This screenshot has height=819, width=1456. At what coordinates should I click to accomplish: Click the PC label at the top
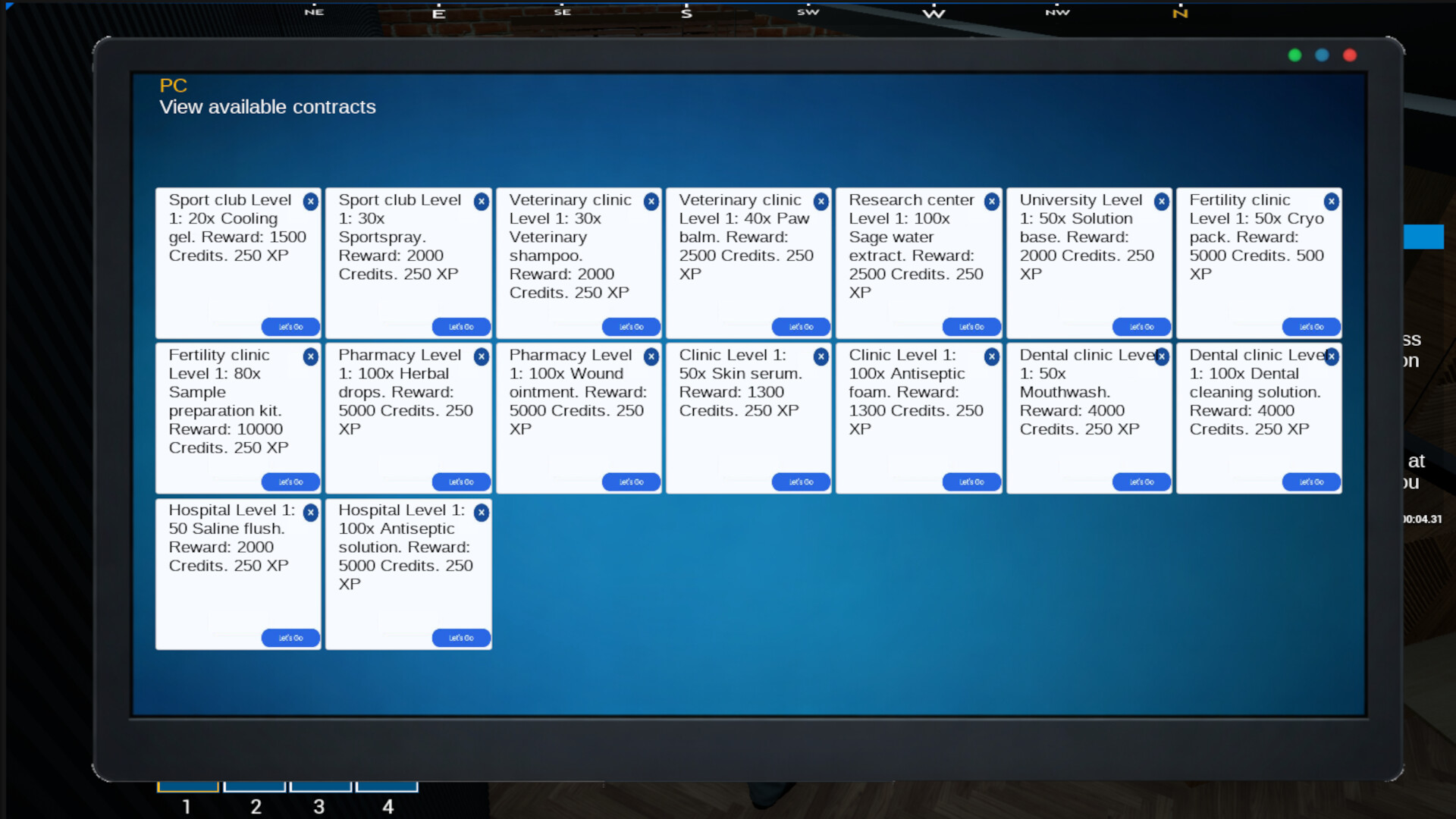[x=172, y=86]
